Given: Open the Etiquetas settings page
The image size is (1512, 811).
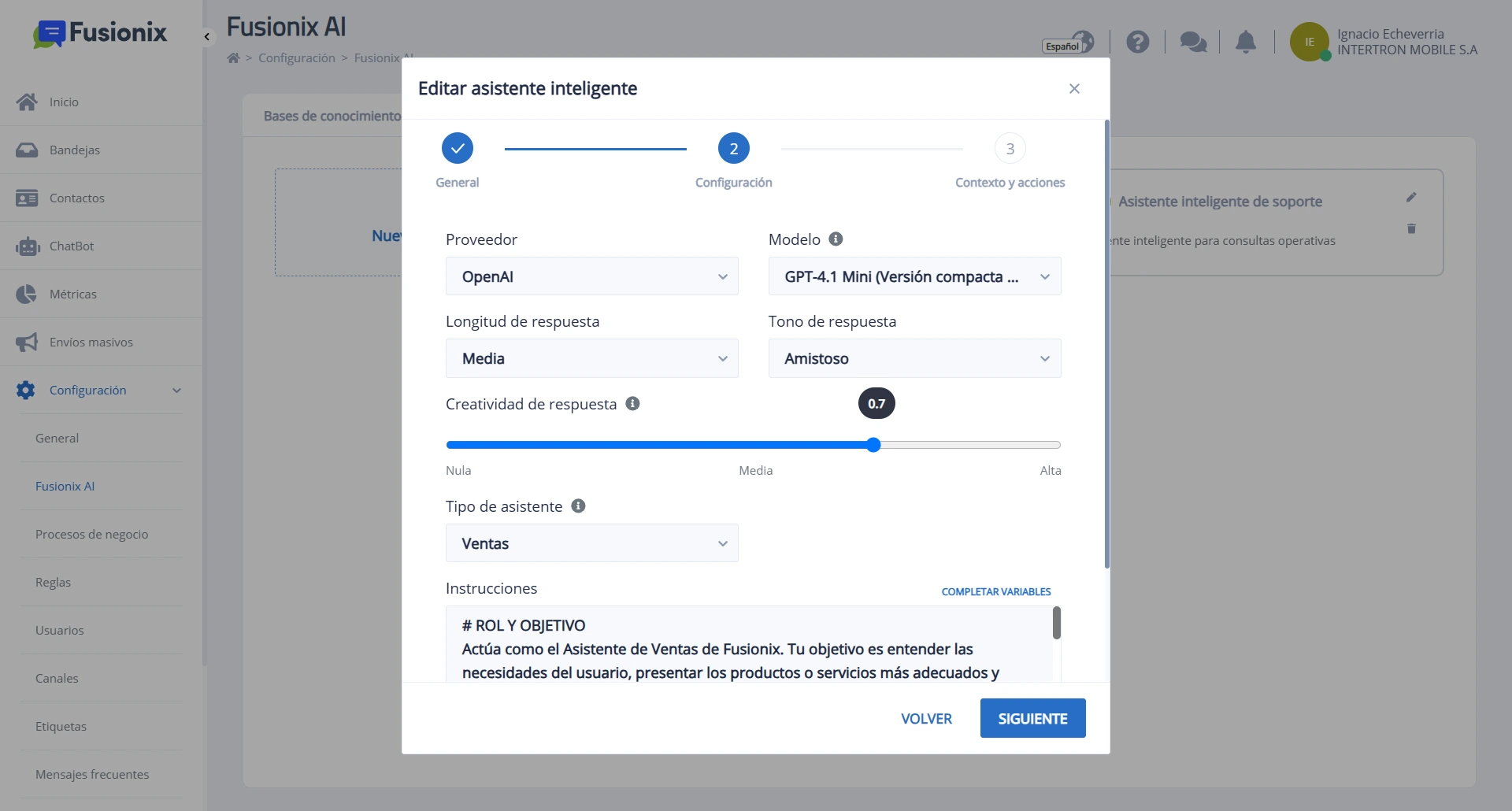Looking at the screenshot, I should pyautogui.click(x=61, y=726).
